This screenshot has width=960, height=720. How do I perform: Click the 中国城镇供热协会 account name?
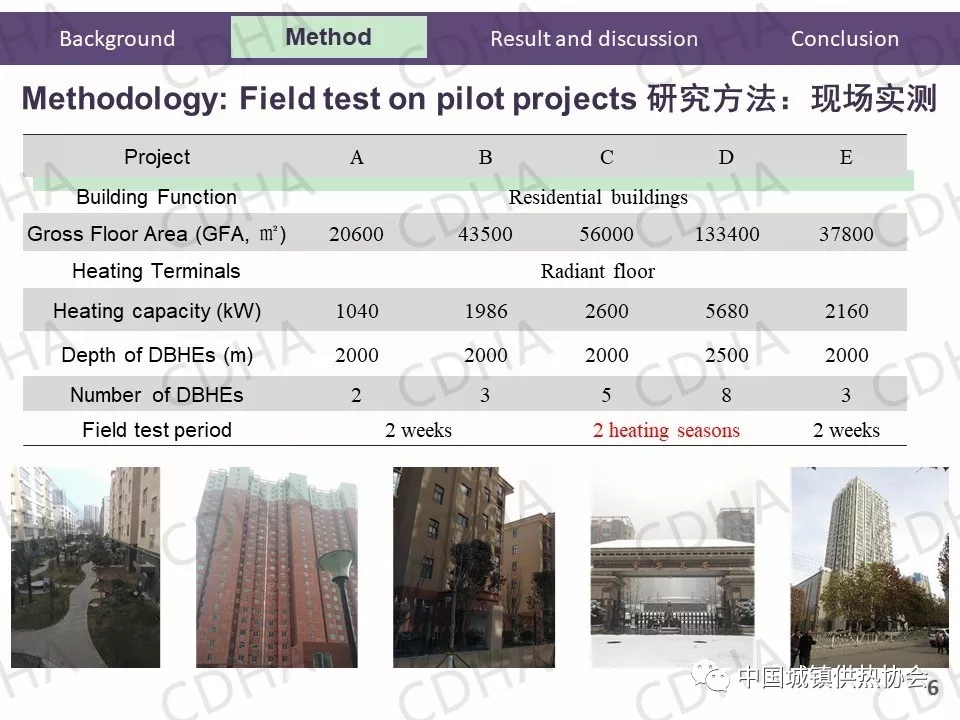click(x=832, y=679)
